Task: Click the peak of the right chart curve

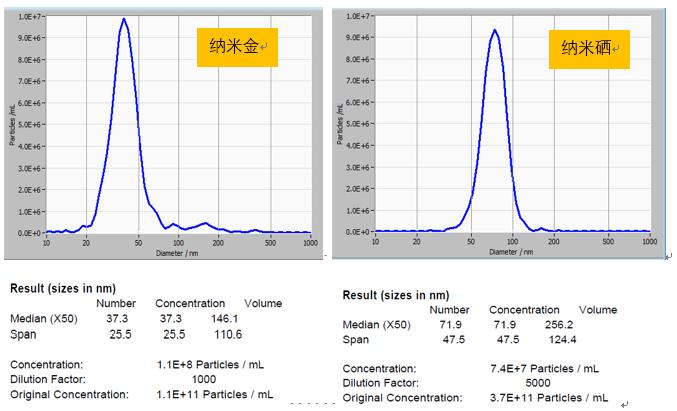Action: (494, 31)
